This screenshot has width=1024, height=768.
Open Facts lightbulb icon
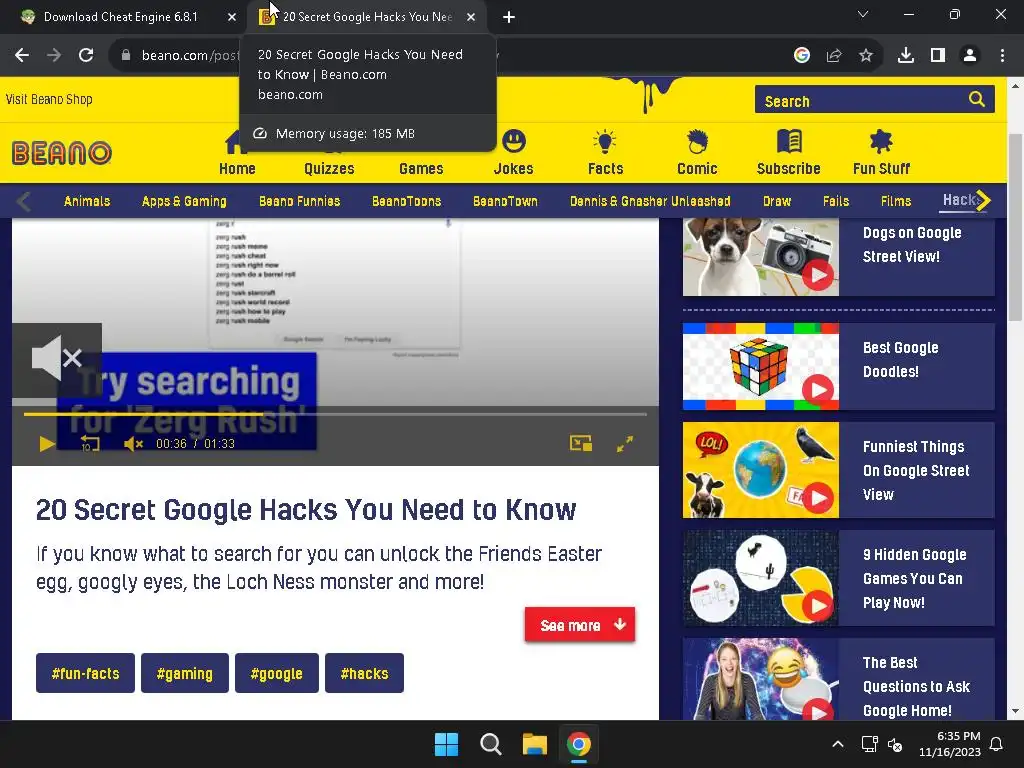click(605, 141)
